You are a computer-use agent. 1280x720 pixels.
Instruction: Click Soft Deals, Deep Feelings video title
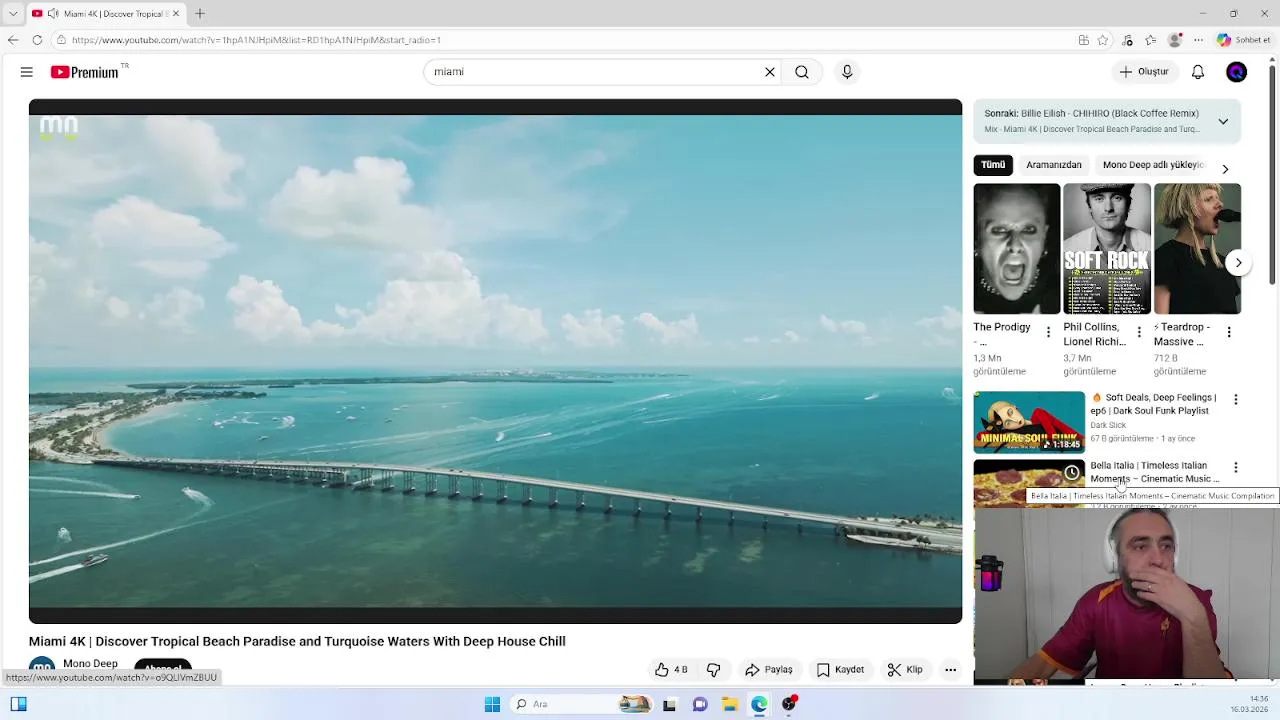pos(1154,404)
